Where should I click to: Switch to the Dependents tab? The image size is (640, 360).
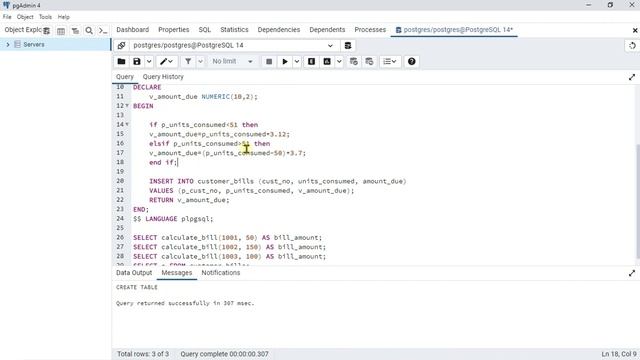[x=327, y=30]
